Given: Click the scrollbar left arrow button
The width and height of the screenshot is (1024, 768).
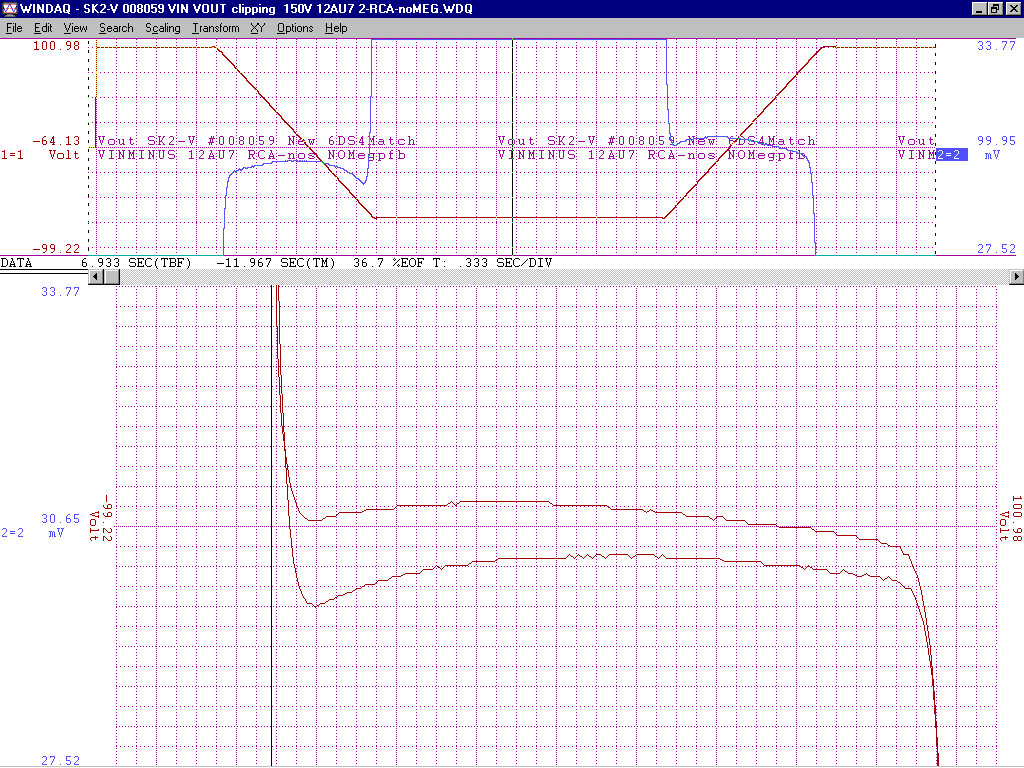Looking at the screenshot, I should pyautogui.click(x=97, y=276).
